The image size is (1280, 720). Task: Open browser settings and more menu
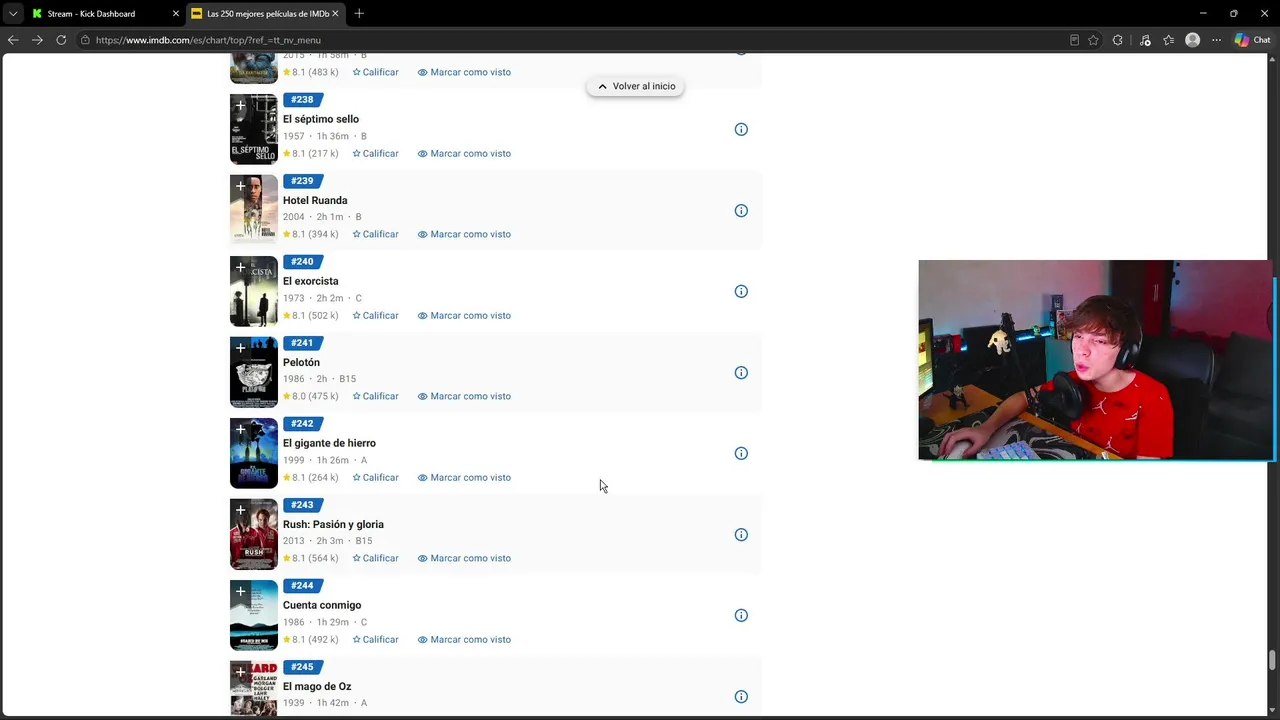1216,40
